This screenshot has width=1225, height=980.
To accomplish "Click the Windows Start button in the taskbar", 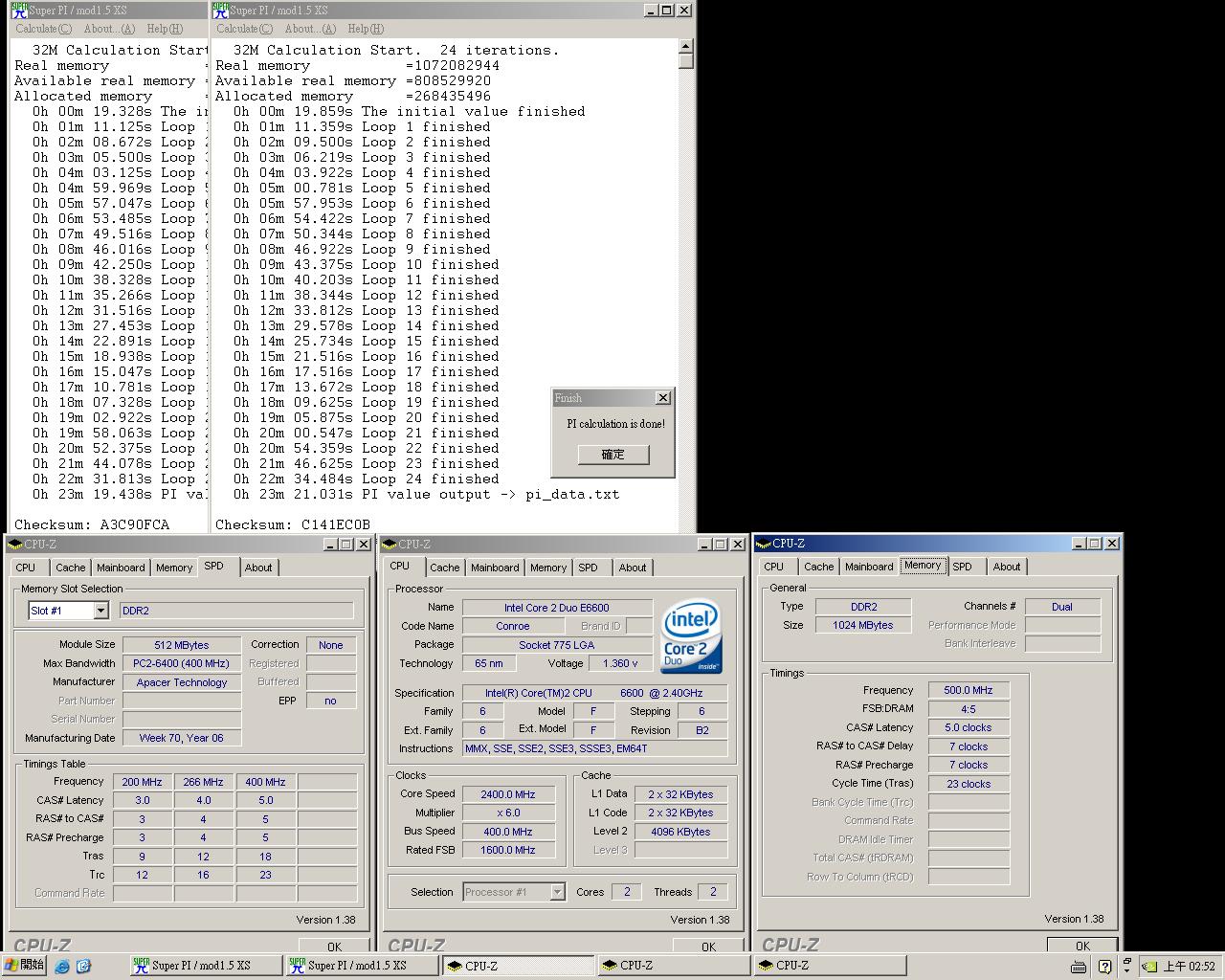I will [24, 966].
